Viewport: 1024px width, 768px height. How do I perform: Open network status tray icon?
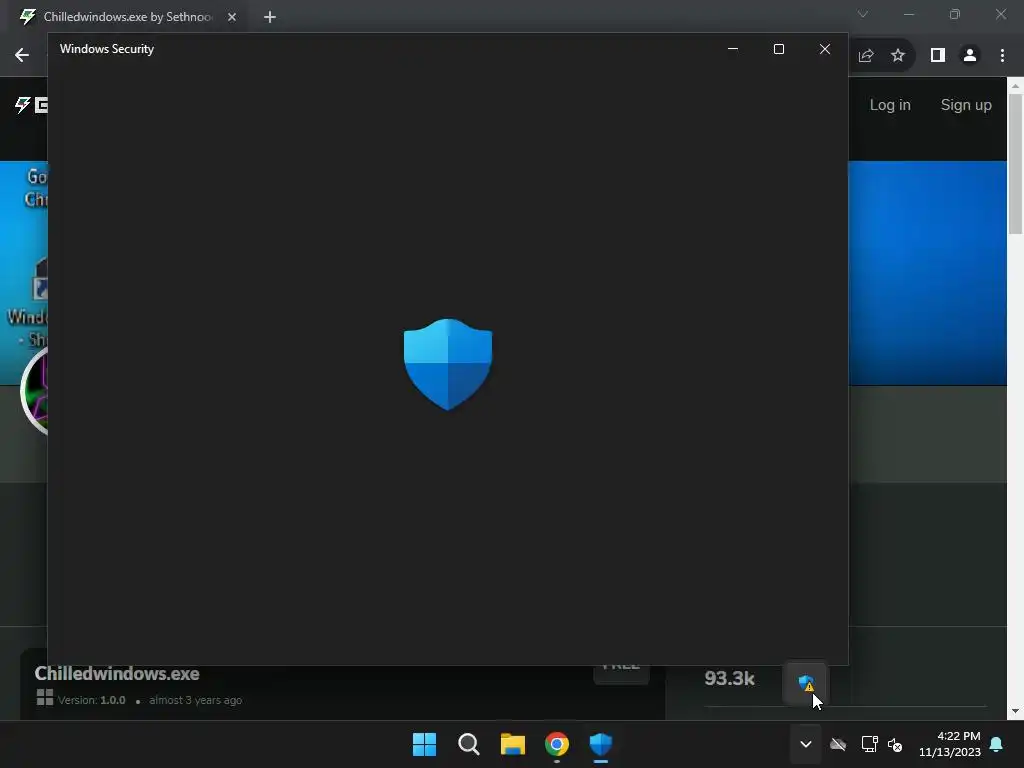coord(869,744)
